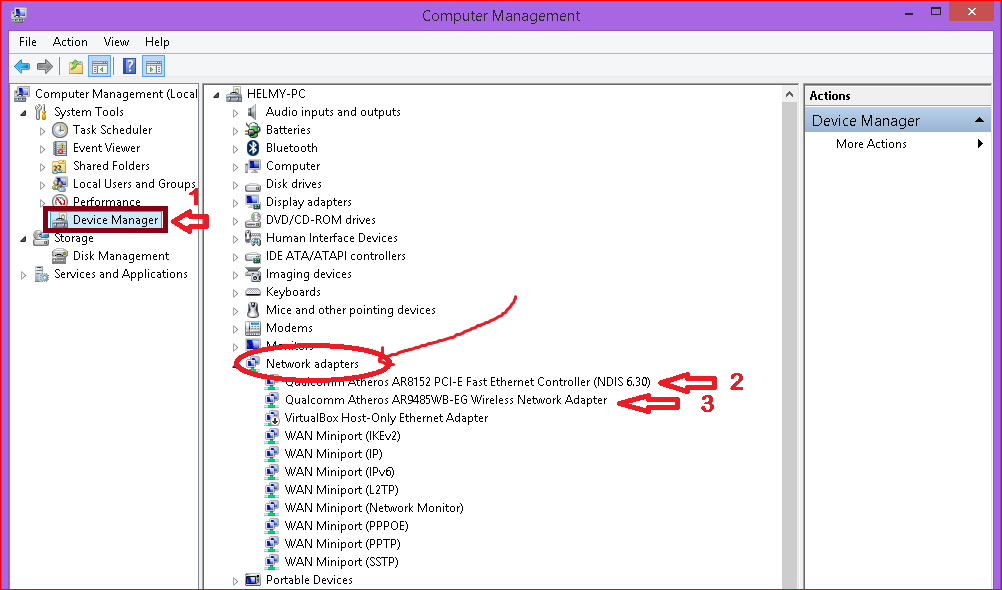Click the Back navigation arrow in toolbar
Screen dimensions: 1002x590
tap(21, 66)
